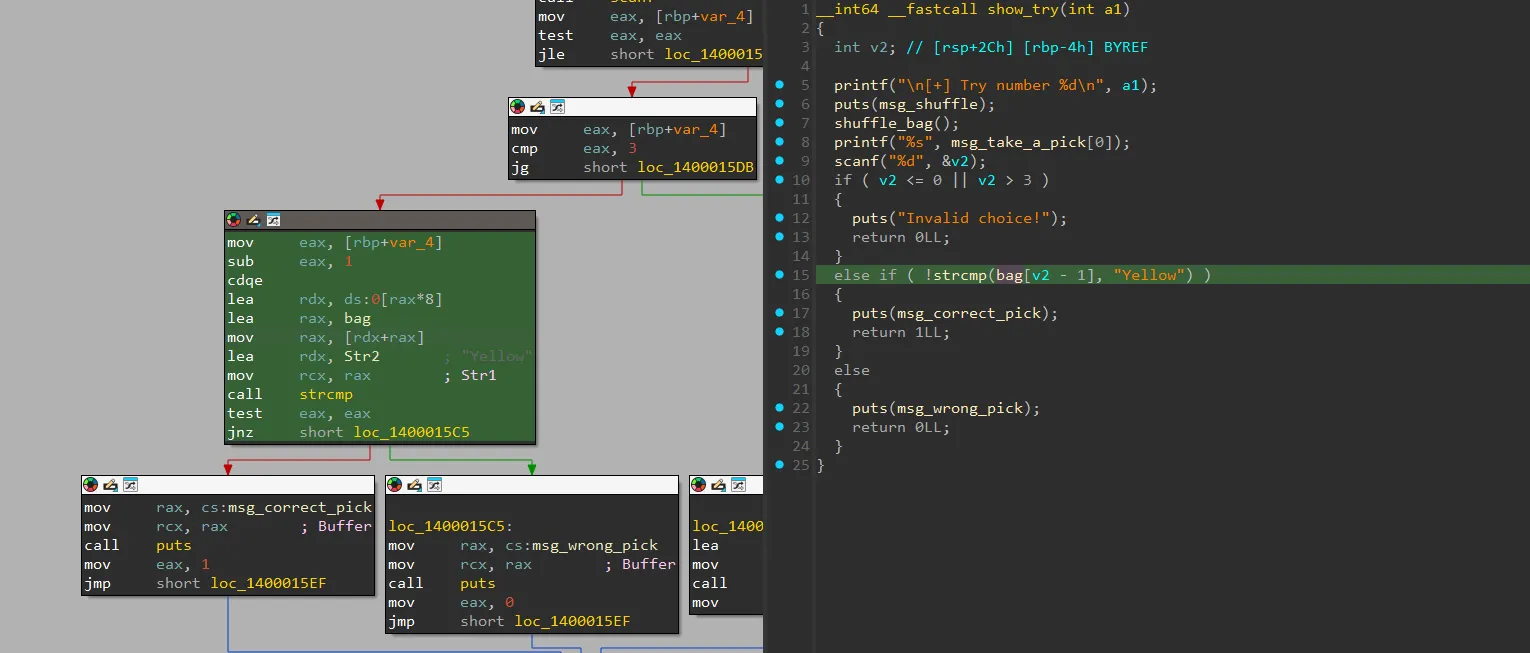Viewport: 1530px width, 653px height.
Task: Click the color wheel icon on the msg_wrong_pick graph block
Action: [395, 485]
